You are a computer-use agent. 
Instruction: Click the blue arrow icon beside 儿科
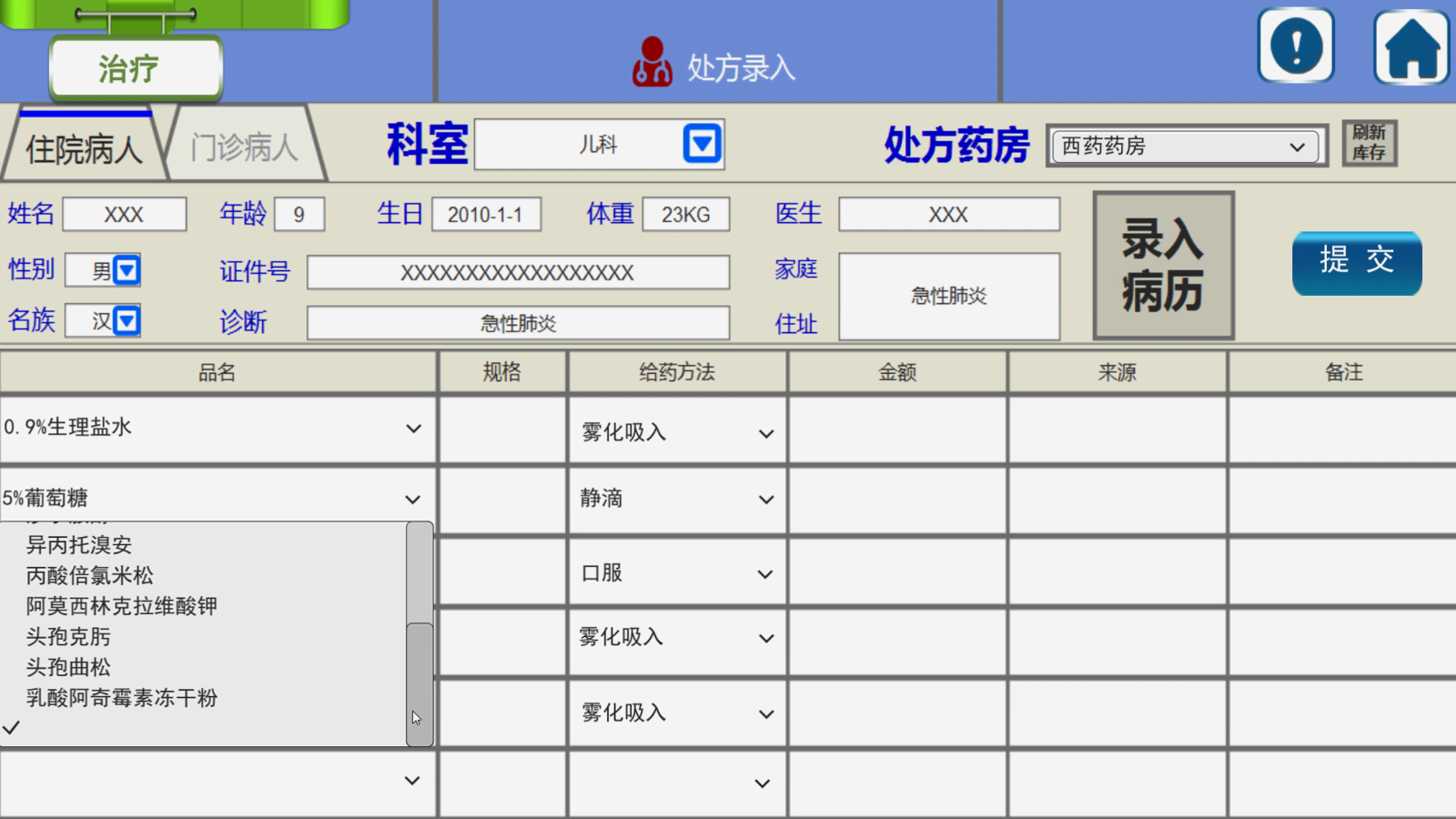coord(702,144)
